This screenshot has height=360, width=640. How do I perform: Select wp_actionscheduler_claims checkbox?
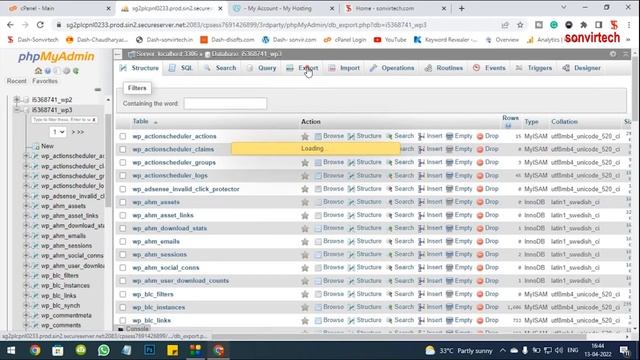click(x=123, y=149)
